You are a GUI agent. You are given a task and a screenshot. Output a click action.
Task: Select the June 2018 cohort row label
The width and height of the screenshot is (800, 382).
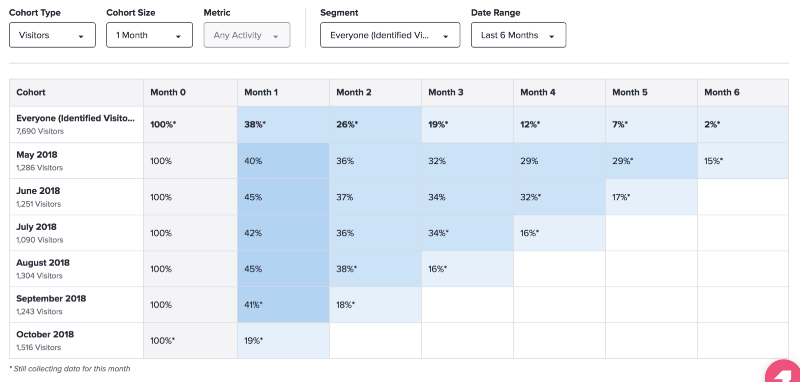click(x=38, y=191)
